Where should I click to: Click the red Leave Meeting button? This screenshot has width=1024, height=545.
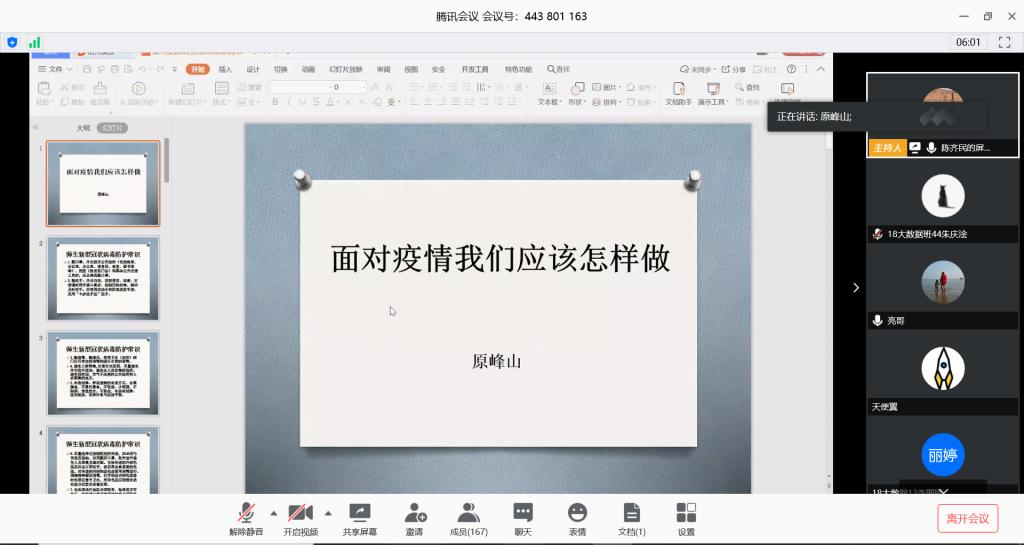pyautogui.click(x=967, y=518)
